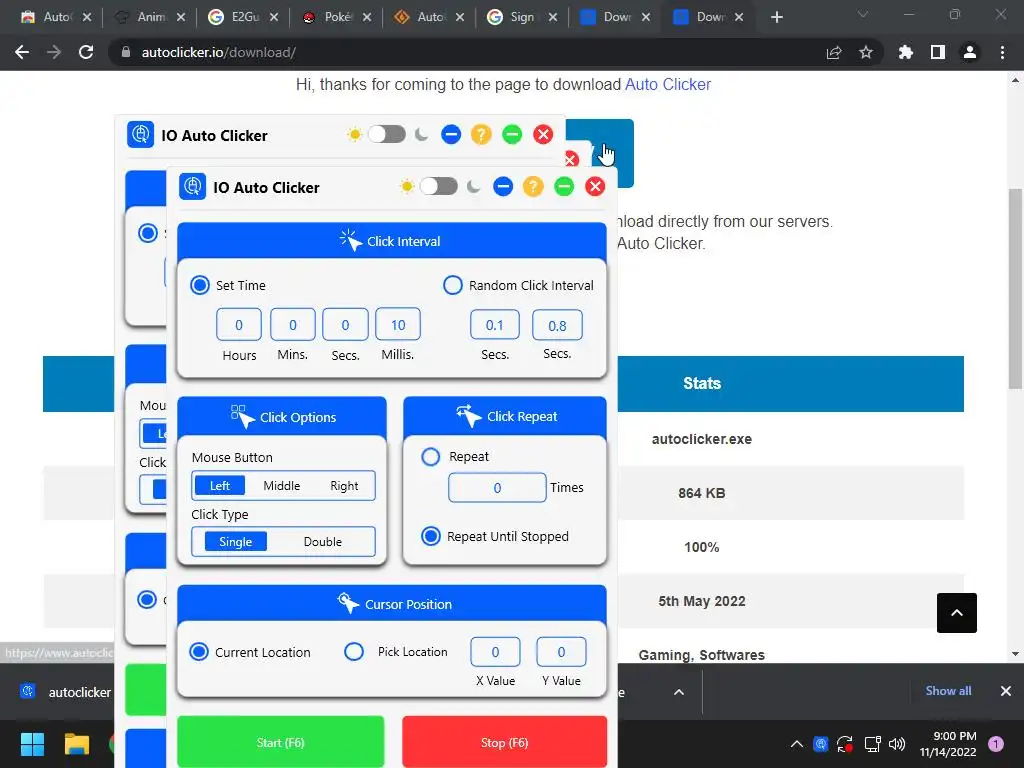This screenshot has height=768, width=1024.
Task: Choose Left mouse button option
Action: (220, 485)
